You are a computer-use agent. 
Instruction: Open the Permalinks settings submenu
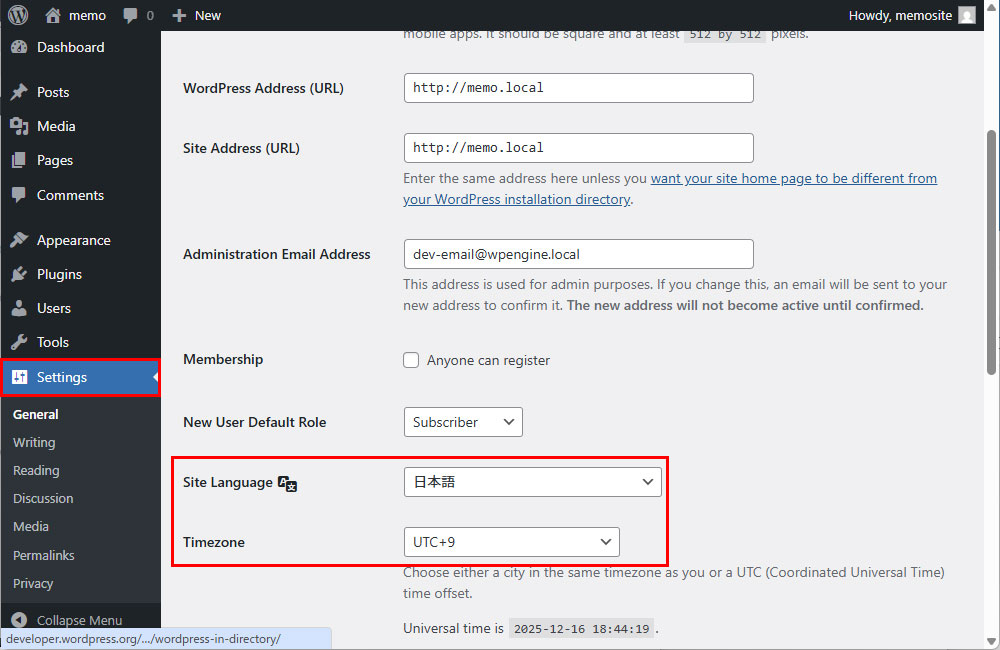pos(44,555)
